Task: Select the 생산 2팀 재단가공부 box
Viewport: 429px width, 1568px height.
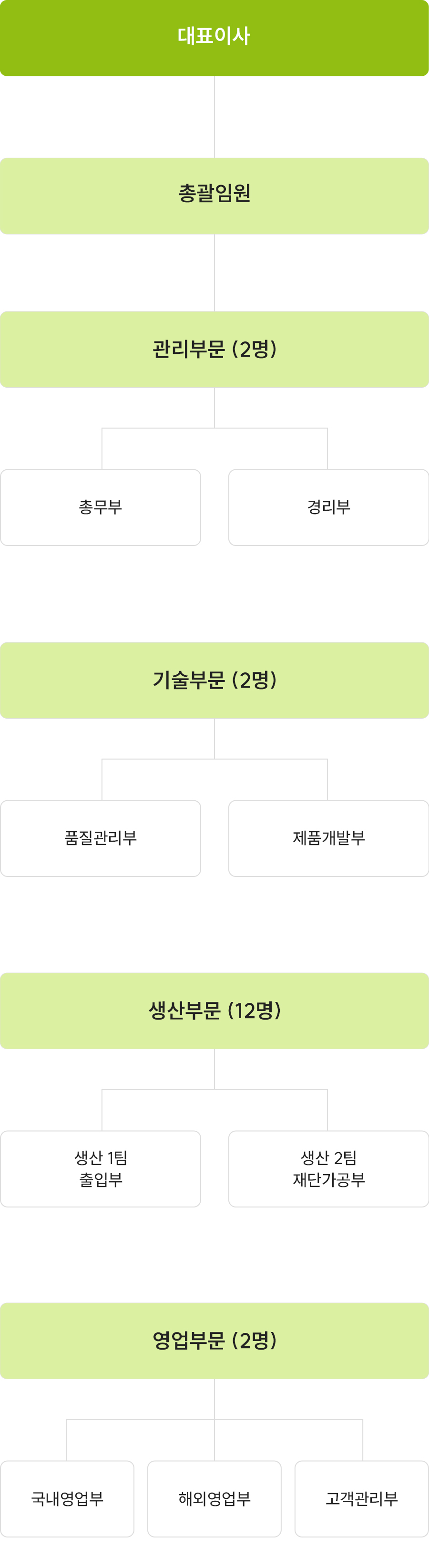Action: [x=328, y=1169]
